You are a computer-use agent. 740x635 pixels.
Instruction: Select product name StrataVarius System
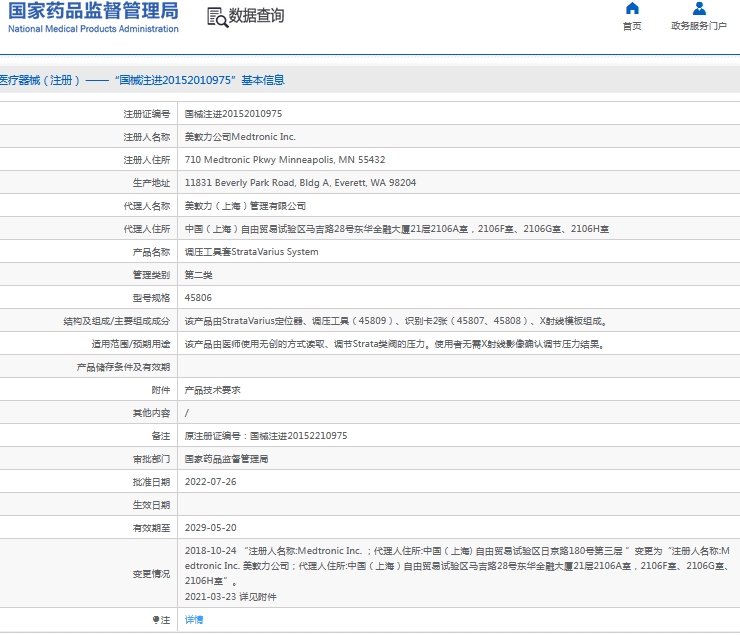coord(252,252)
